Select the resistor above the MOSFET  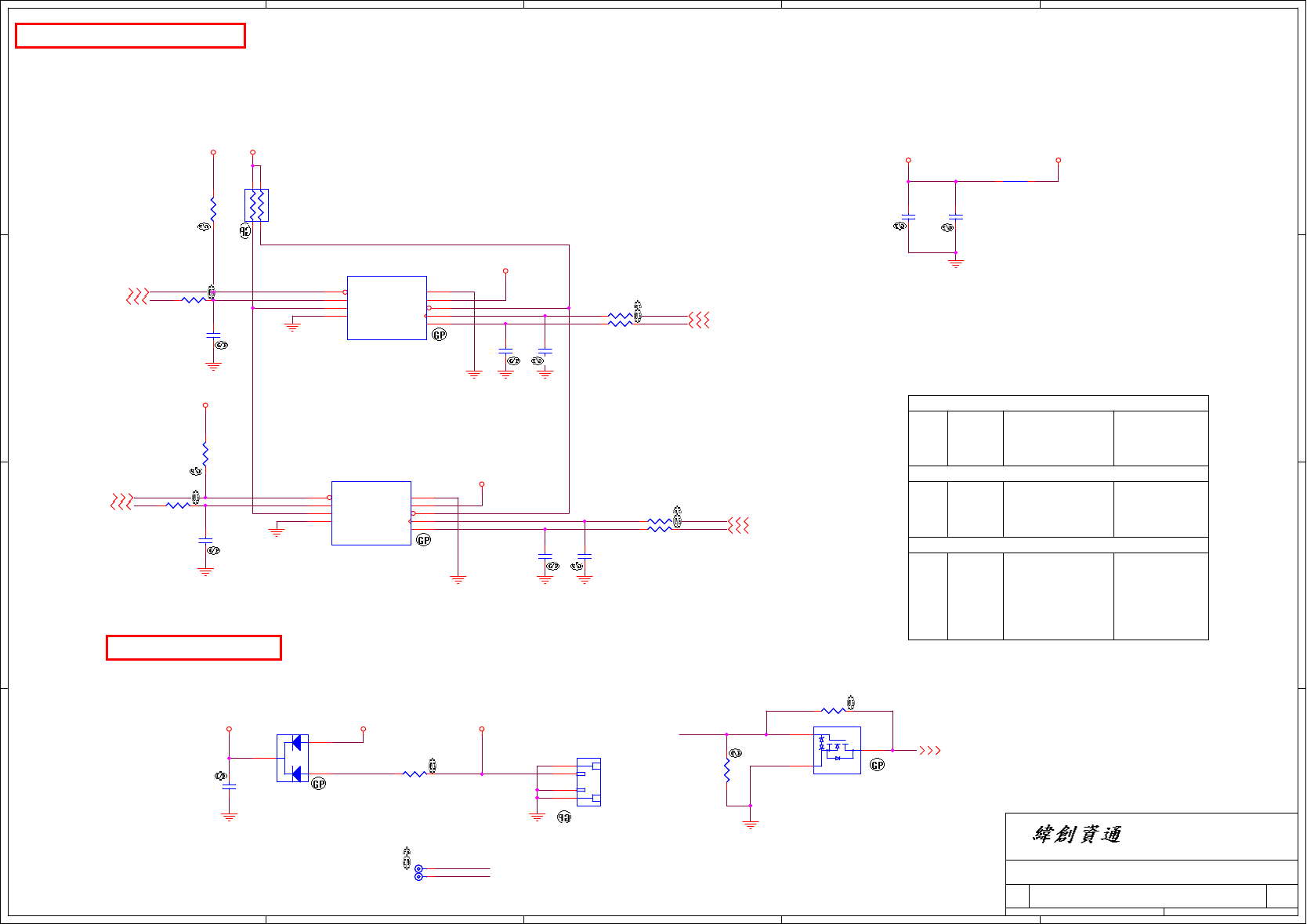[x=833, y=711]
